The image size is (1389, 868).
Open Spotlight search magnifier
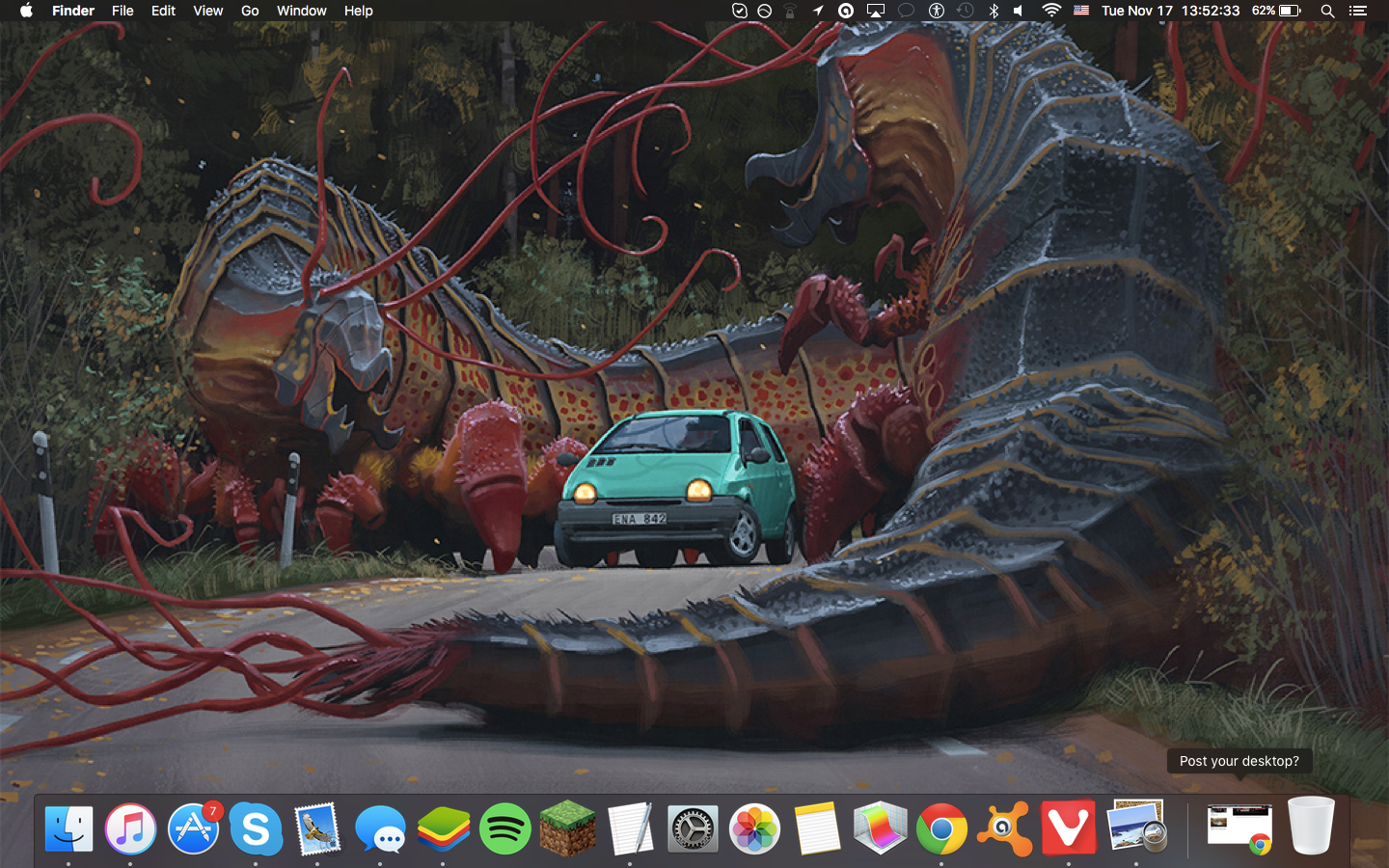tap(1327, 11)
